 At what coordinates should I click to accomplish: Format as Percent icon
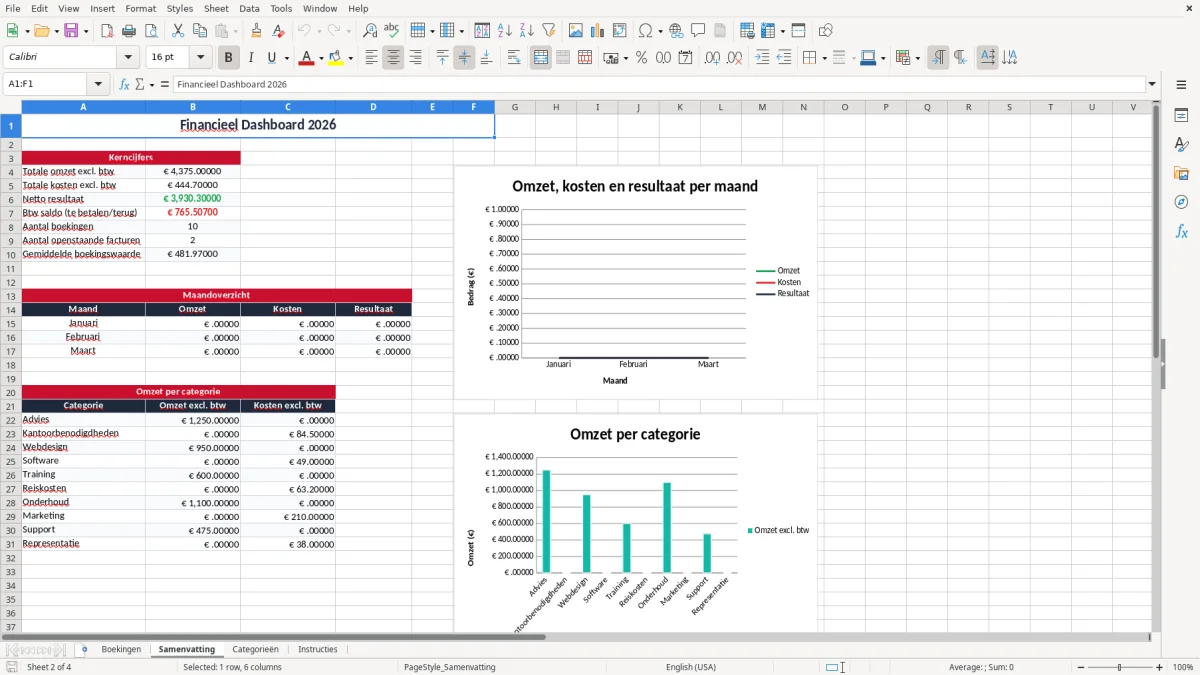641,58
